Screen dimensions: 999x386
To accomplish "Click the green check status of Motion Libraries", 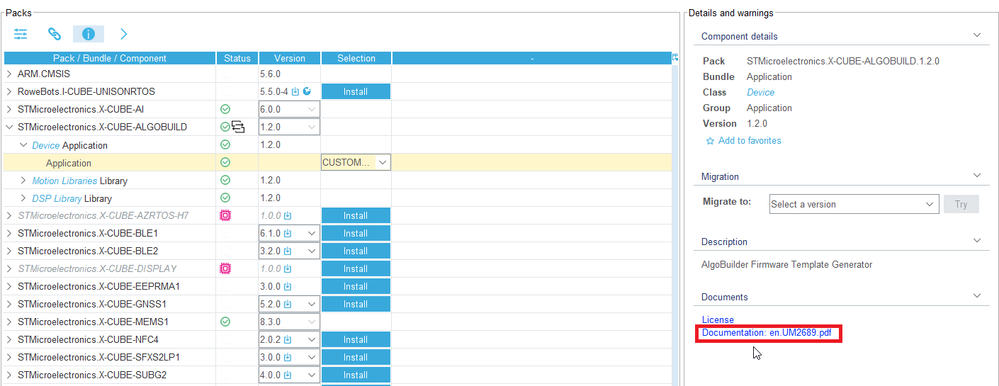I will tap(225, 180).
